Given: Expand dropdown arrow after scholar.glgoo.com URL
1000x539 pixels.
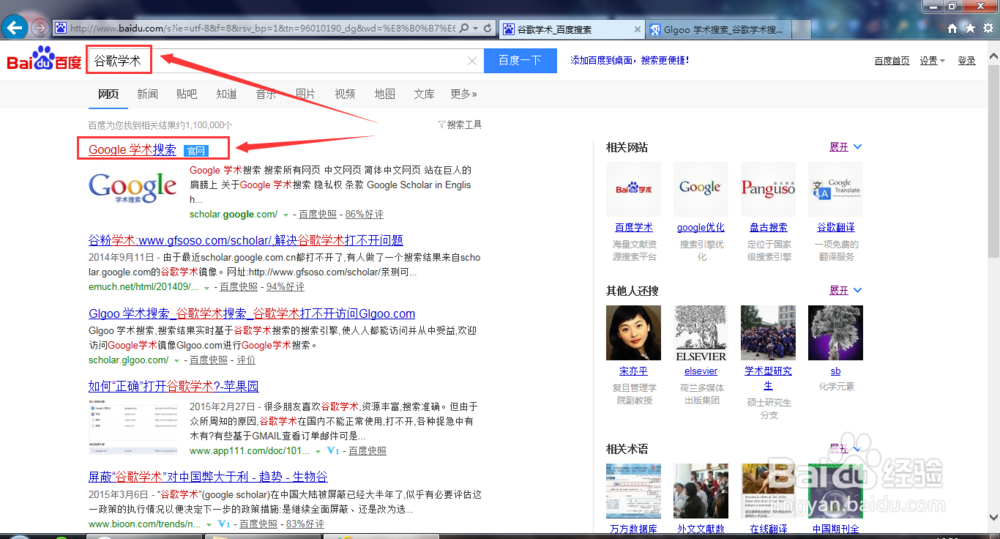Looking at the screenshot, I should point(177,361).
